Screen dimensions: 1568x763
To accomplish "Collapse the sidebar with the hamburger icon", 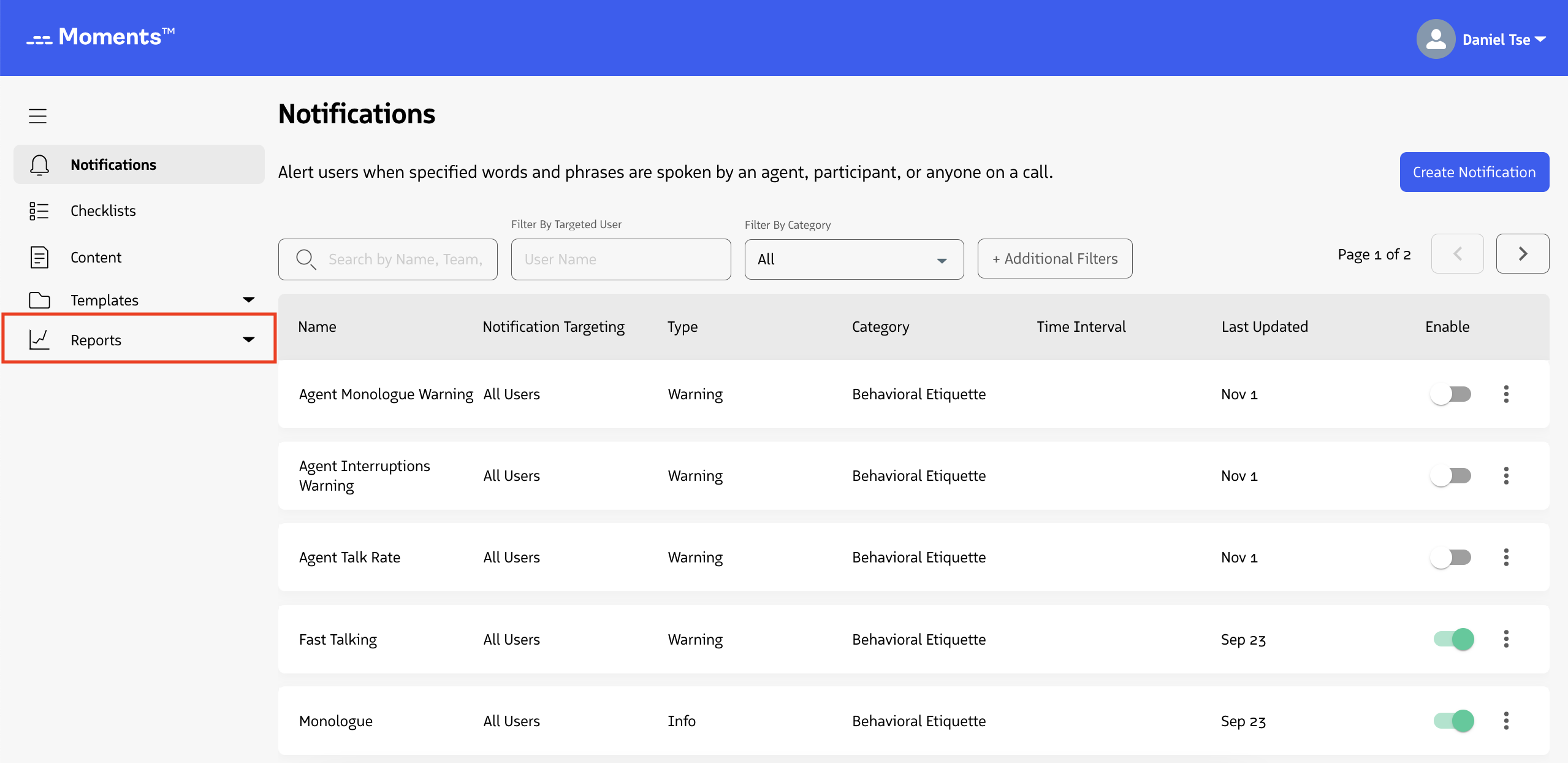I will [x=38, y=116].
